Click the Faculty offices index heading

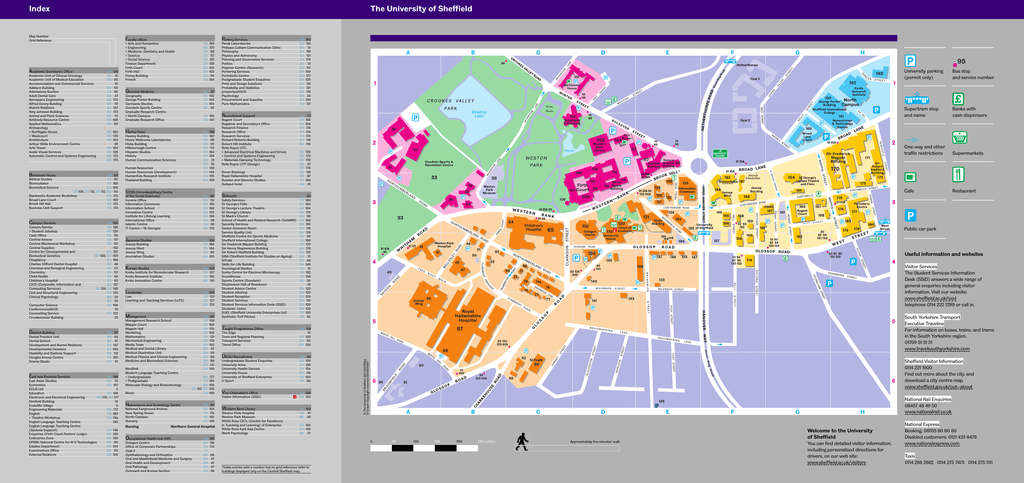[x=171, y=38]
